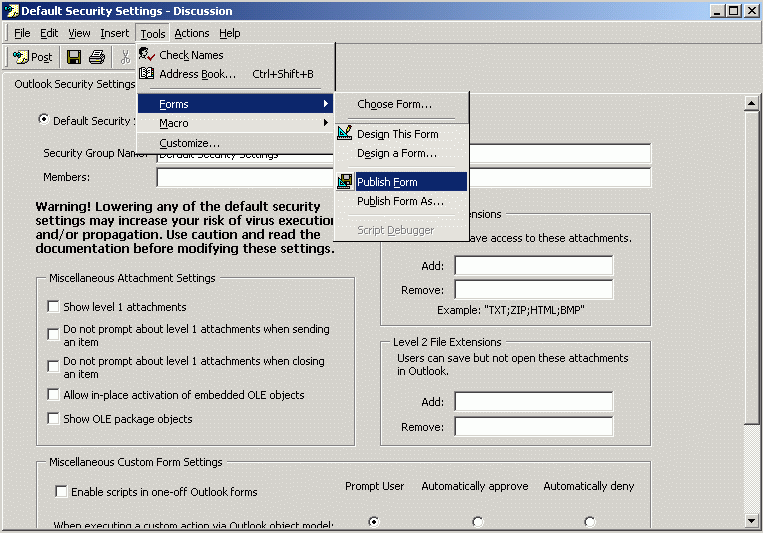Click the 'Miscellaneous Custom Form Settings' group label
The width and height of the screenshot is (763, 533).
[136, 462]
